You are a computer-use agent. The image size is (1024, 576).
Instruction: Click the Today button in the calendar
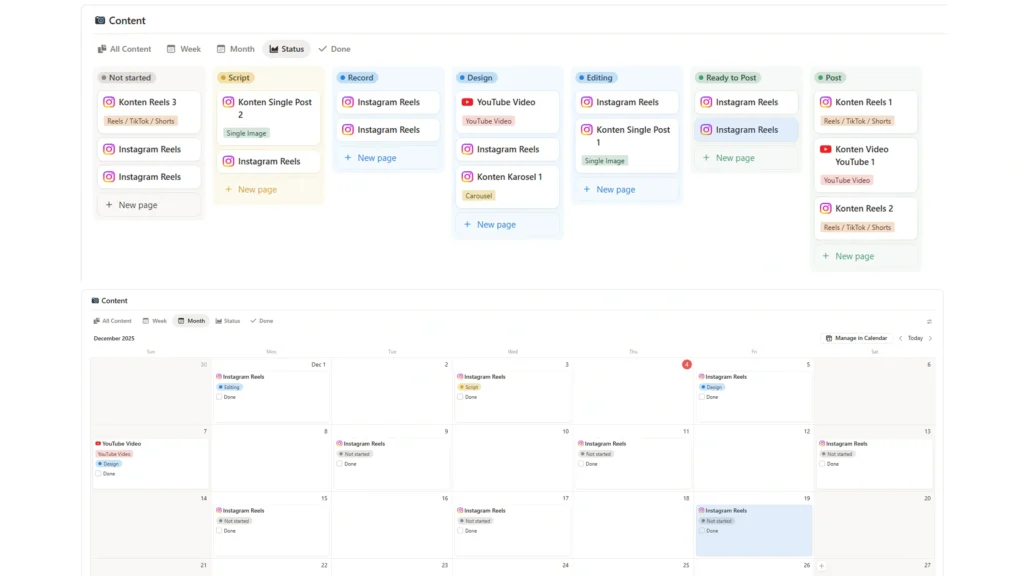point(915,338)
